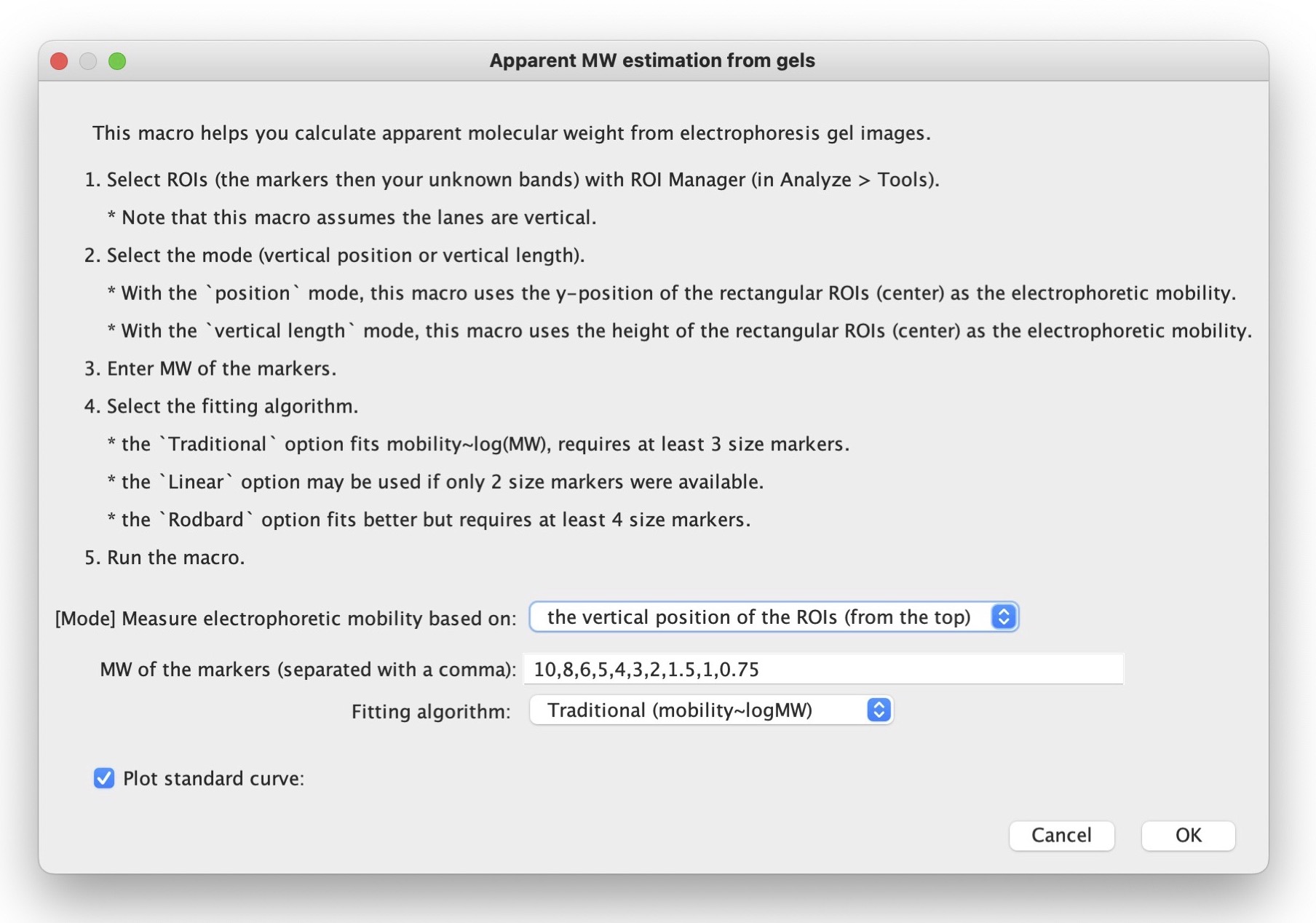Click into the MW of the markers field
The width and height of the screenshot is (1316, 923).
822,669
